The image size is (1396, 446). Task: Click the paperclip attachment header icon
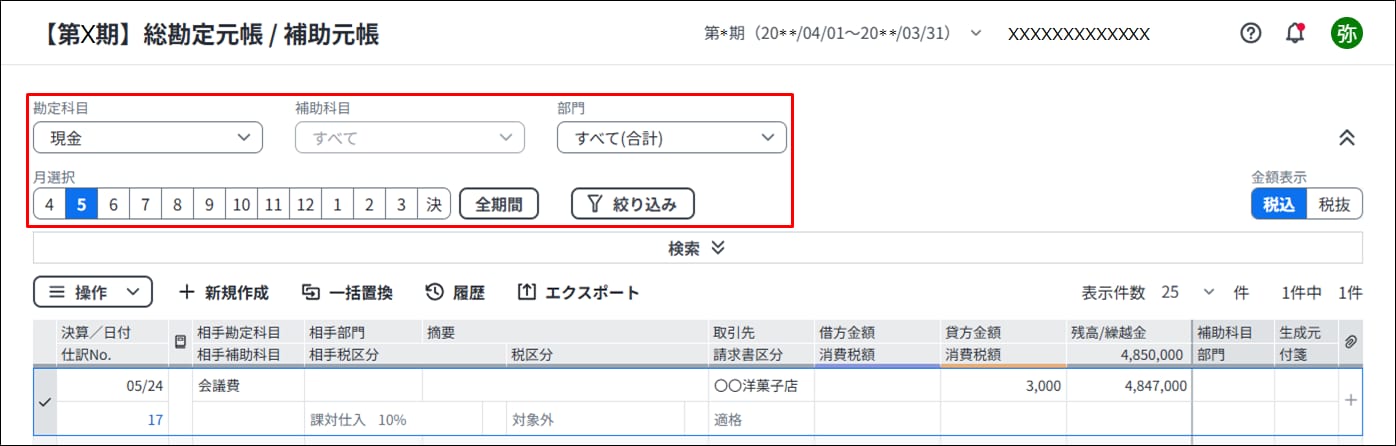coord(1350,342)
